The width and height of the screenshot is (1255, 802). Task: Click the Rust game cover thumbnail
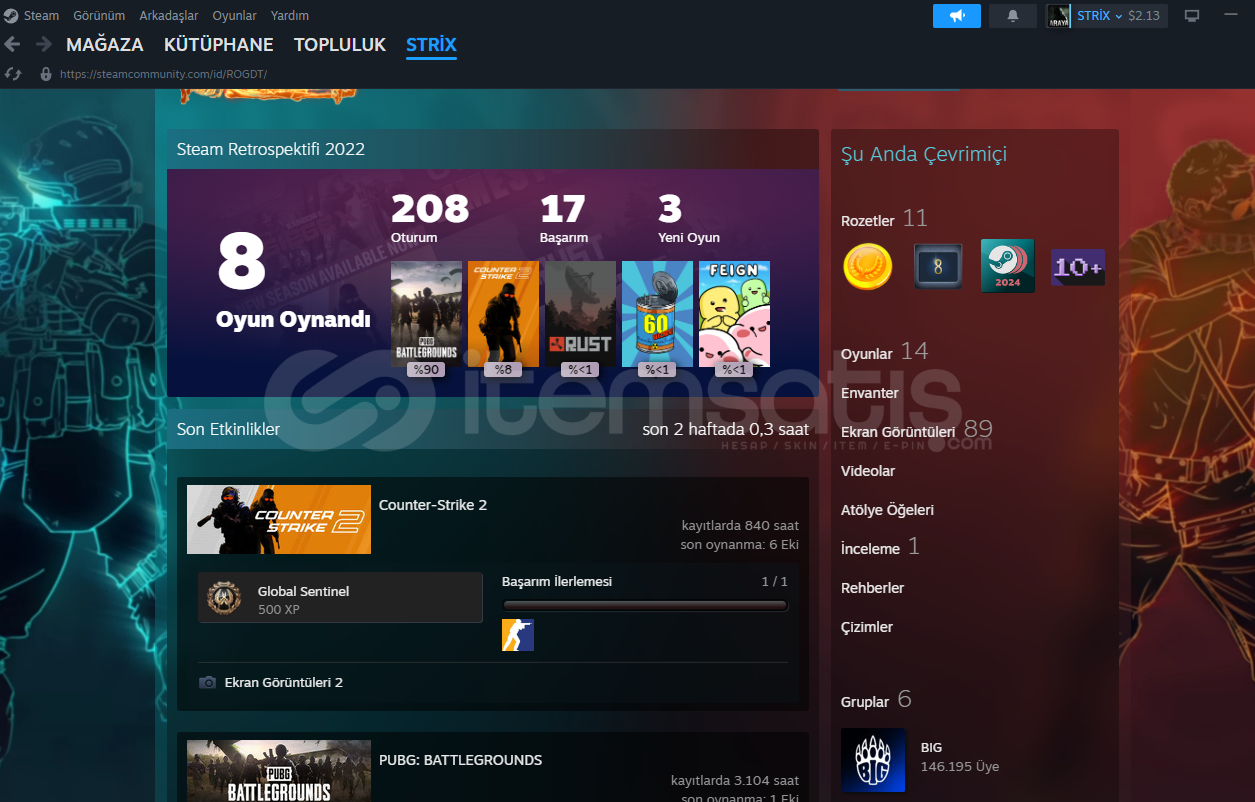tap(580, 314)
